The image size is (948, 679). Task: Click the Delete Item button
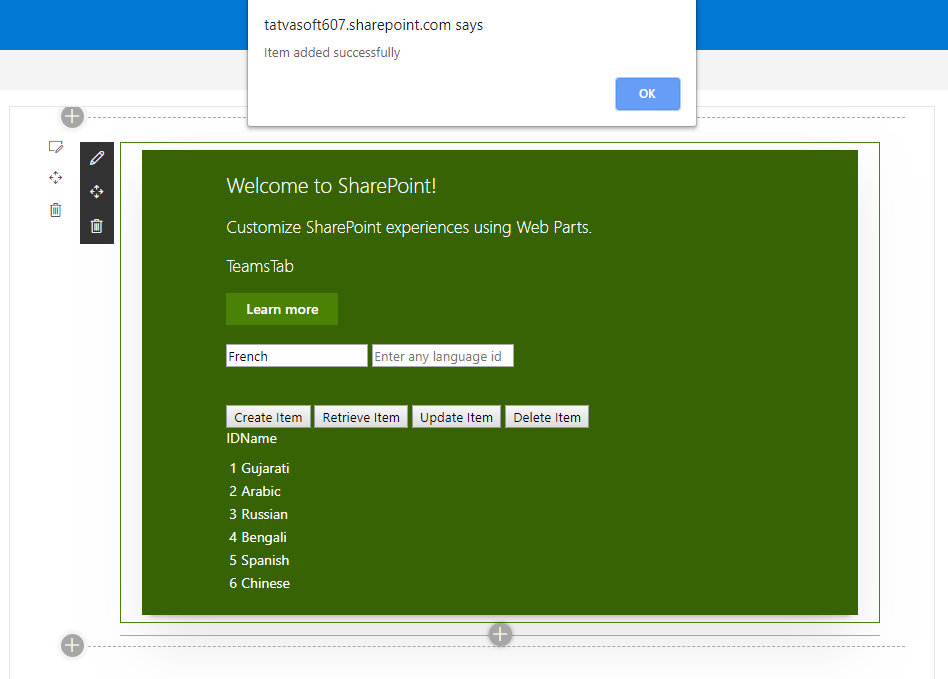(547, 417)
